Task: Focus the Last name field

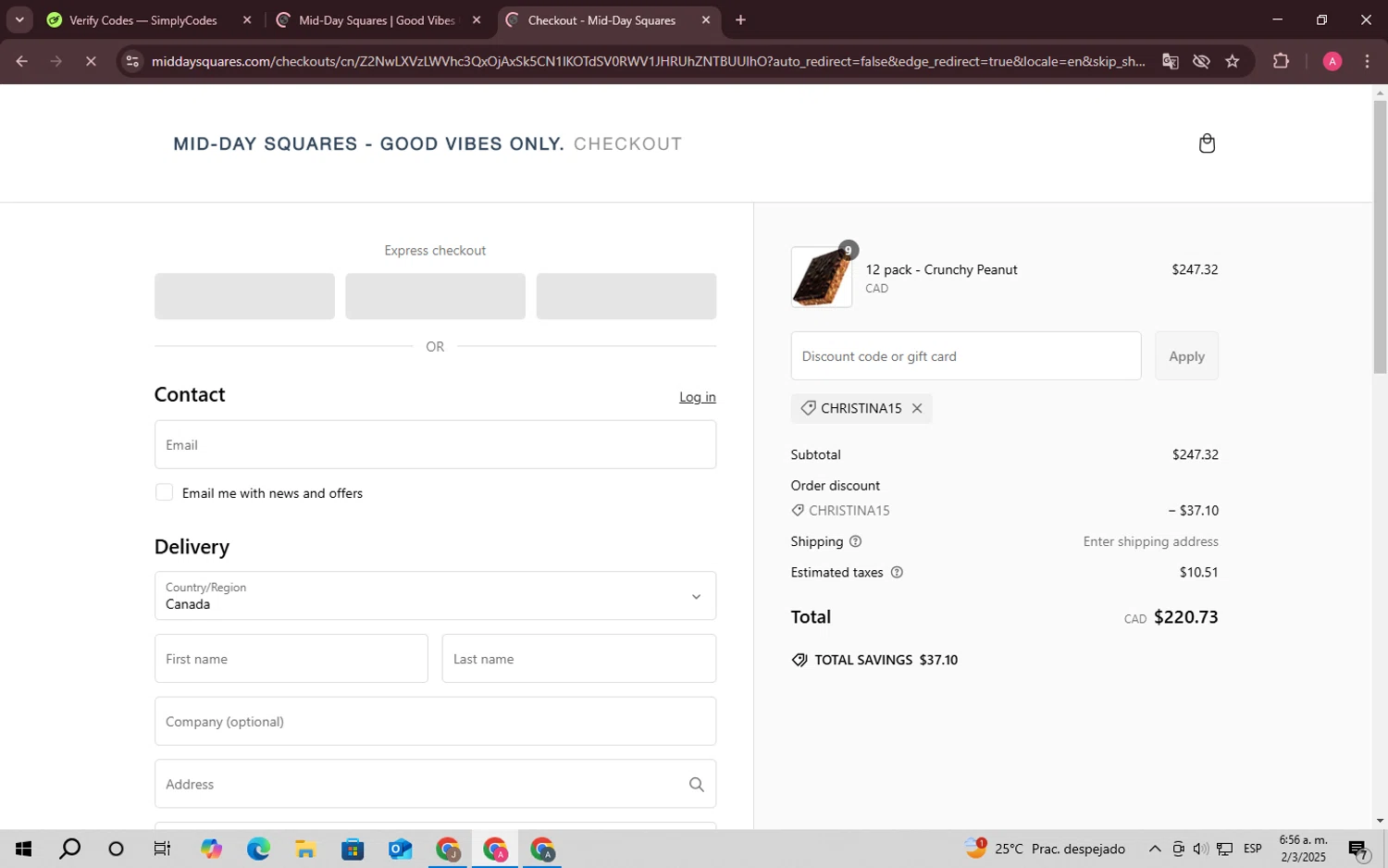Action: point(579,659)
